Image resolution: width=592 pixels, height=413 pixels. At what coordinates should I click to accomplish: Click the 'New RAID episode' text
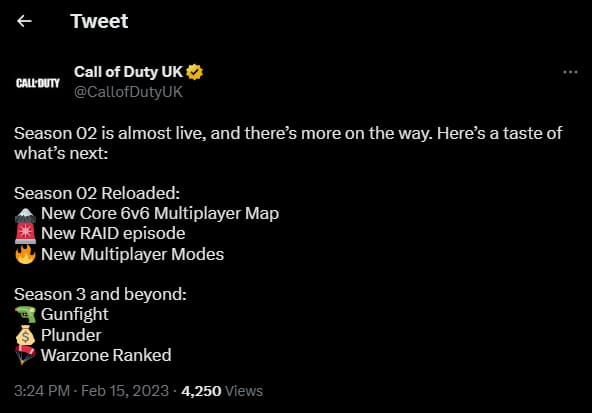[113, 233]
